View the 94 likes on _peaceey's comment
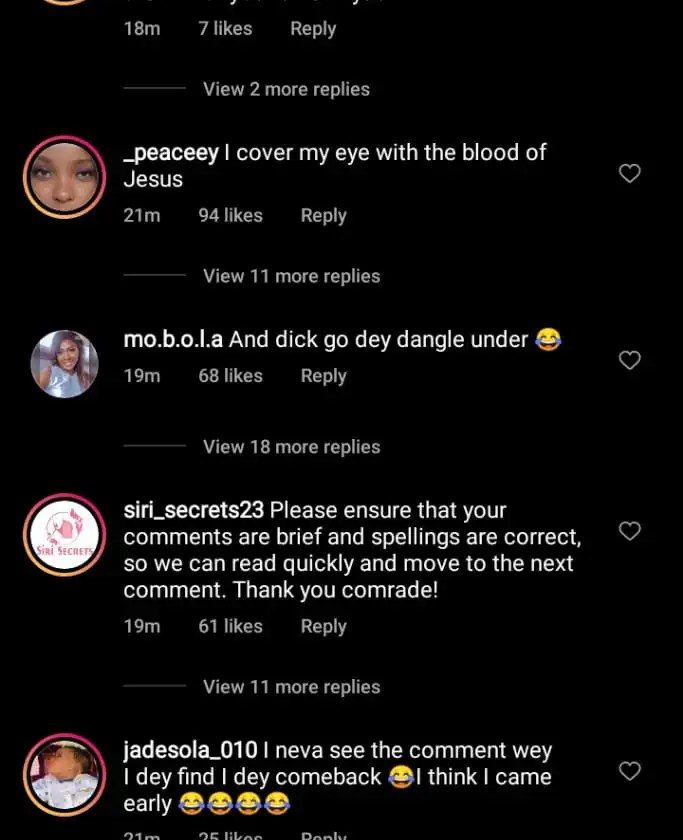The width and height of the screenshot is (683, 840). click(x=230, y=215)
